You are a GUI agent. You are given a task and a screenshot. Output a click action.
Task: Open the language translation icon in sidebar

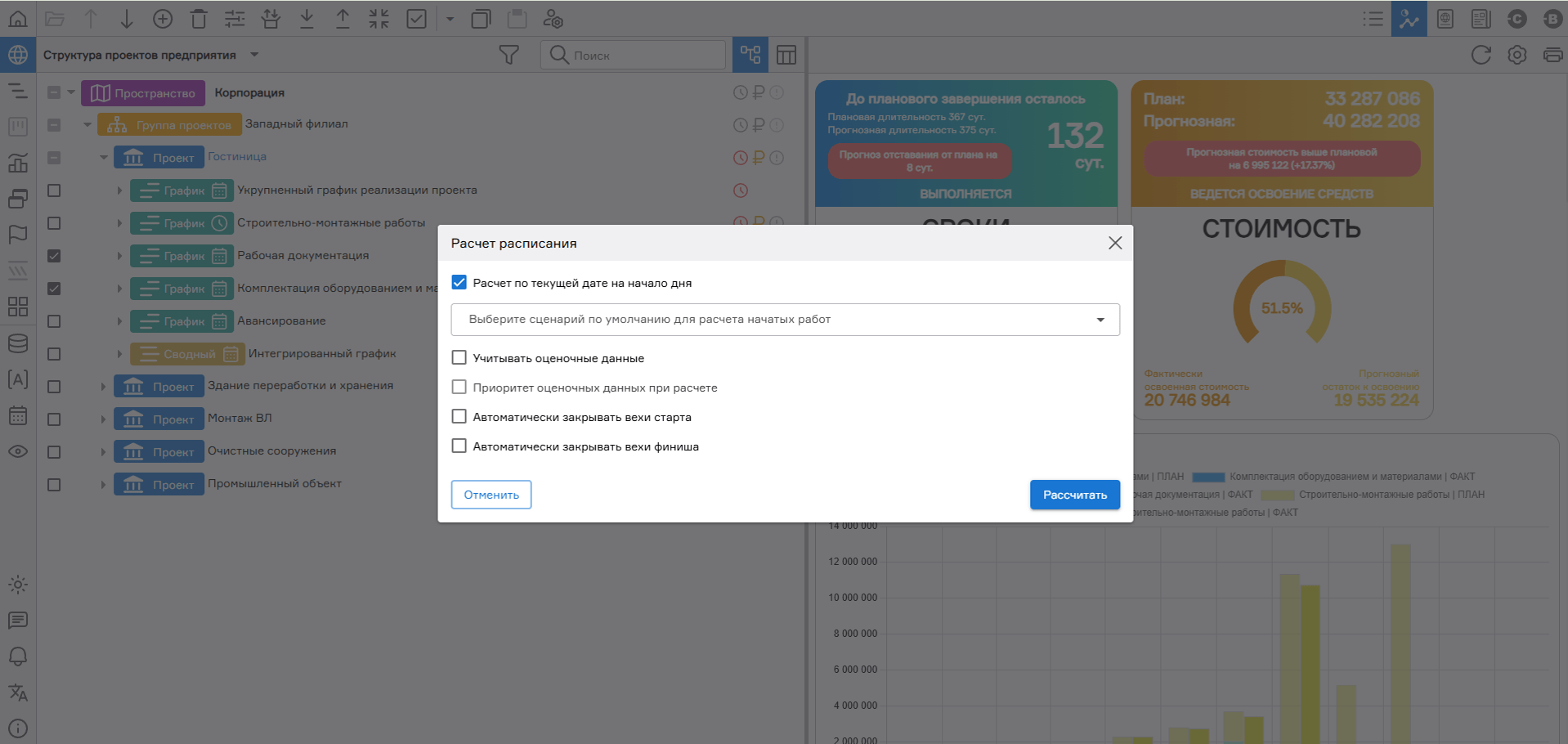[18, 692]
